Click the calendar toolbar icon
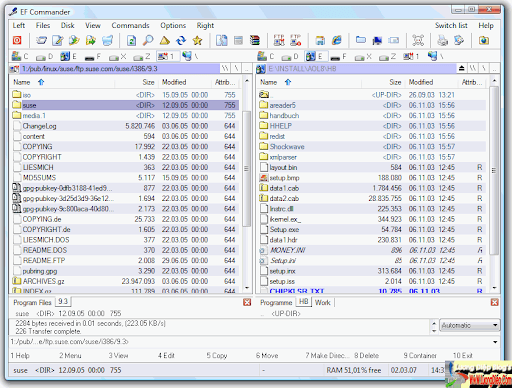Screen dimensions: 512x388 pos(320,40)
